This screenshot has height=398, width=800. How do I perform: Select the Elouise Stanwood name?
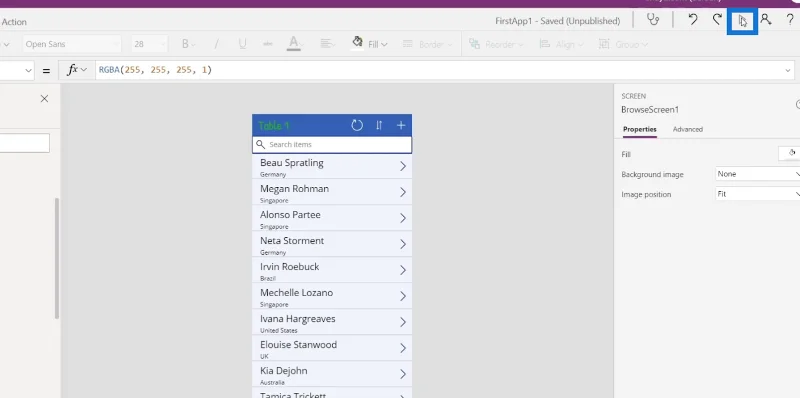click(x=298, y=345)
